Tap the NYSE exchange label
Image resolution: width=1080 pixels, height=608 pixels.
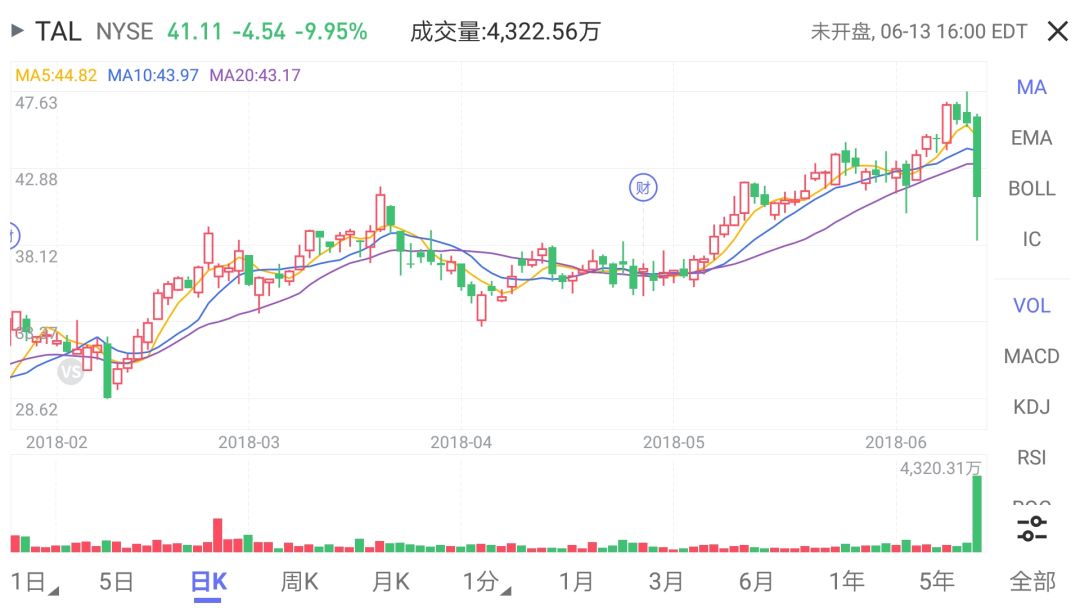(x=125, y=32)
